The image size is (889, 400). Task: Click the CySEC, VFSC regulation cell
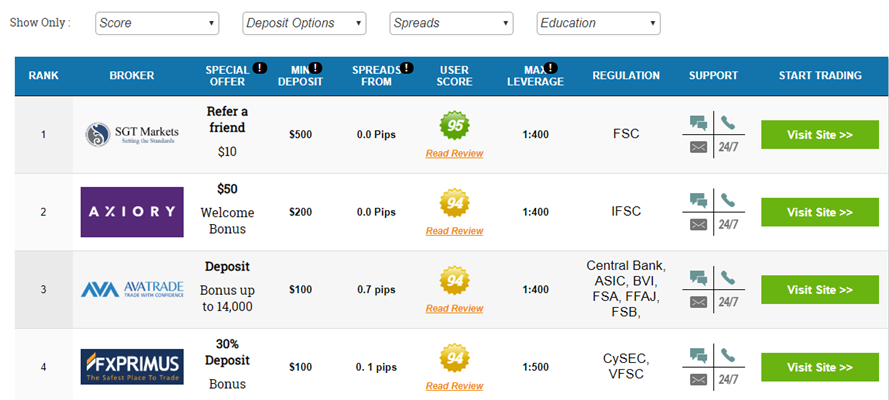[x=626, y=367]
